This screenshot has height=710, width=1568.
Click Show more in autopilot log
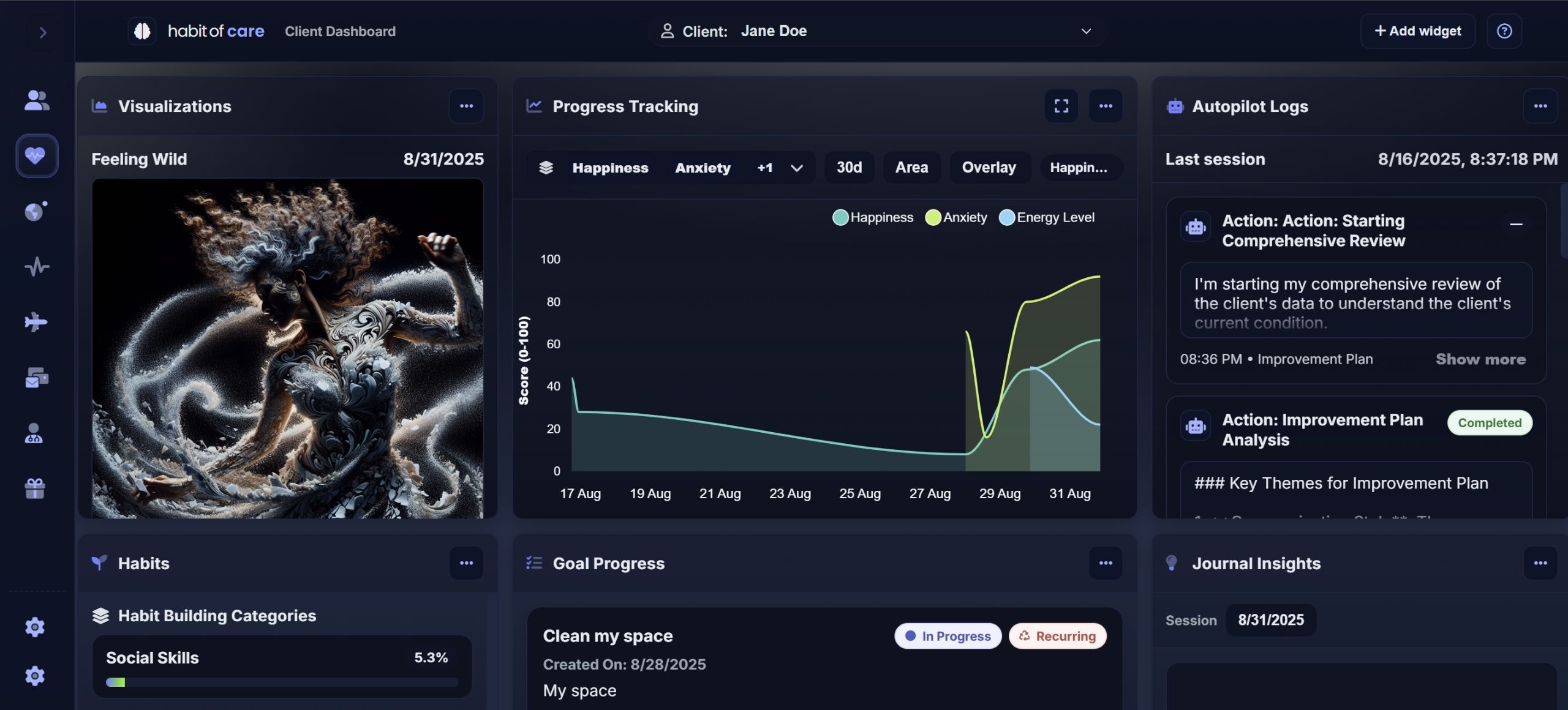click(1480, 359)
